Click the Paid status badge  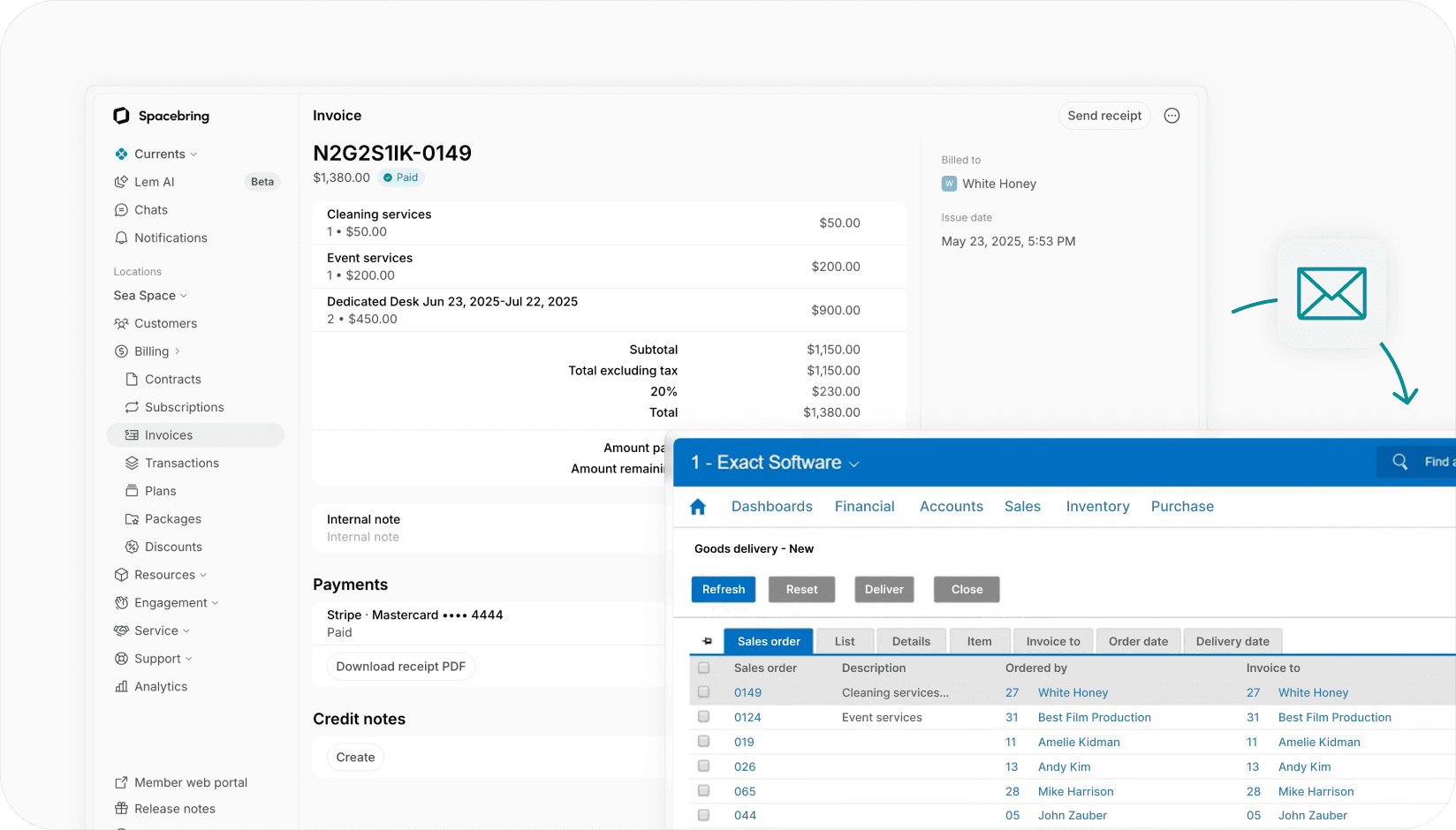coord(401,177)
